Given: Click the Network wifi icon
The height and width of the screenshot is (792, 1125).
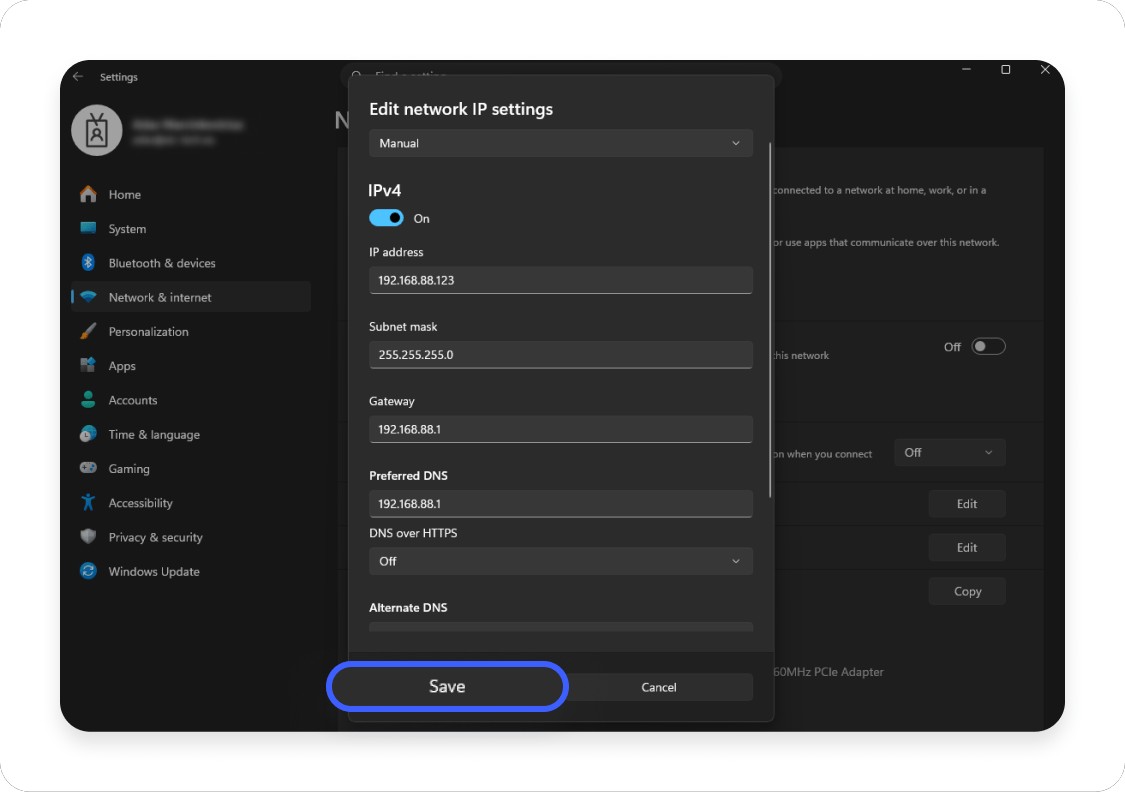Looking at the screenshot, I should point(88,297).
